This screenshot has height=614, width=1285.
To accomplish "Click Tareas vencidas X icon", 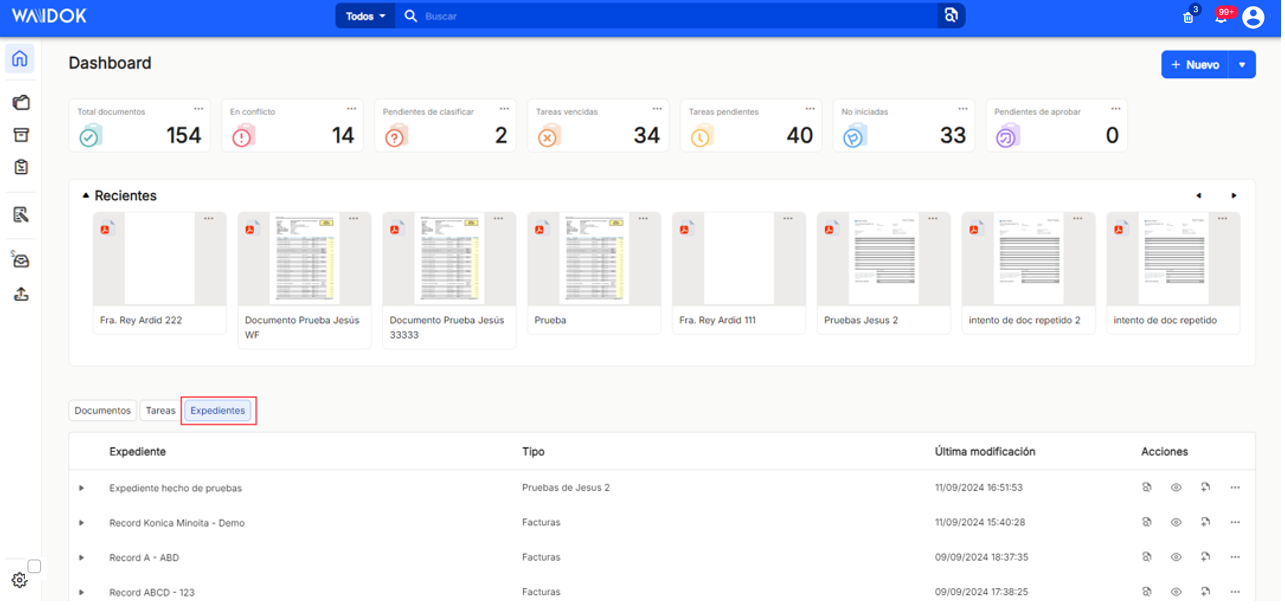I will [548, 138].
